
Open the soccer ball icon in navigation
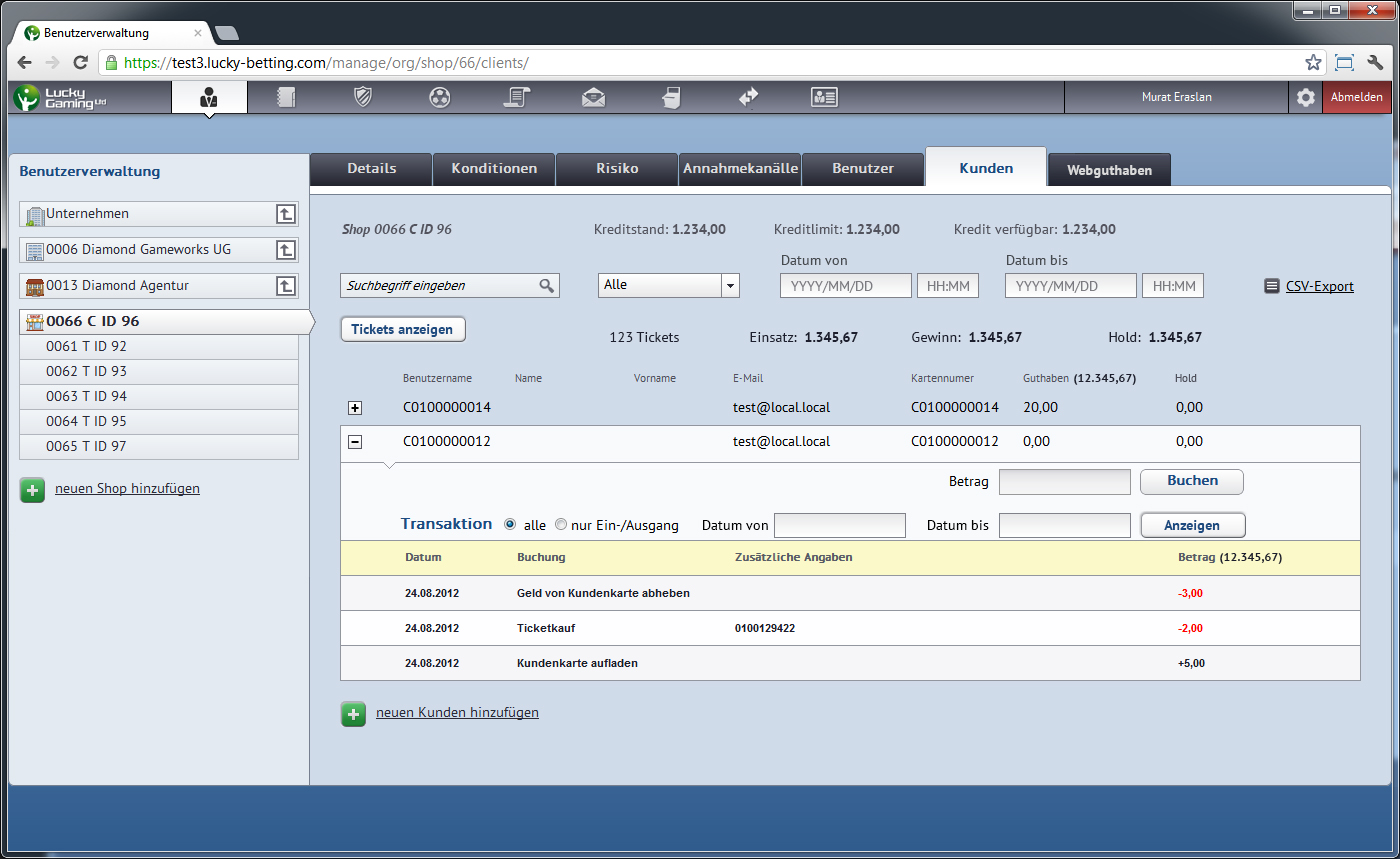(x=440, y=97)
